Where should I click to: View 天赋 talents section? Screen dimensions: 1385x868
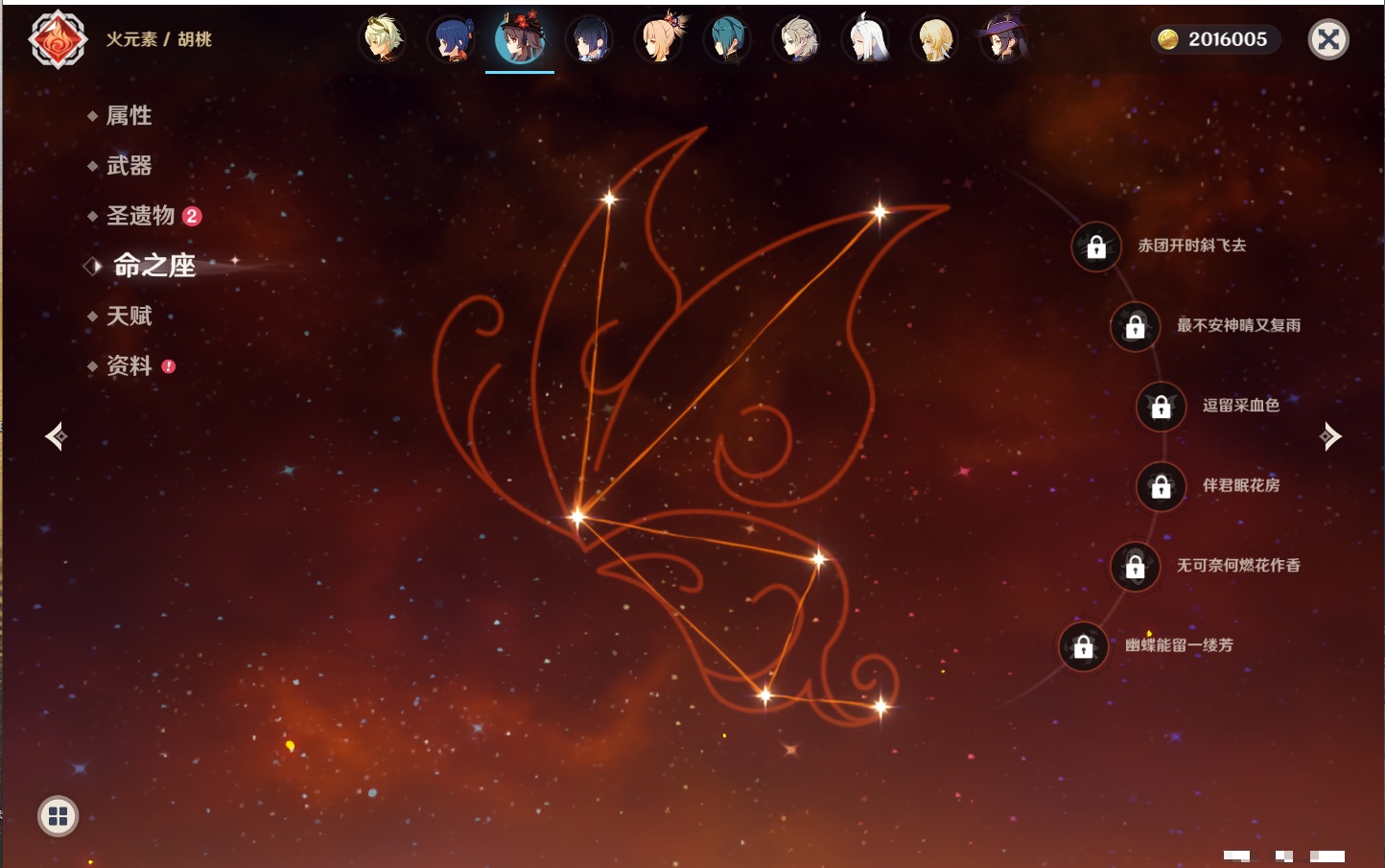(x=129, y=316)
